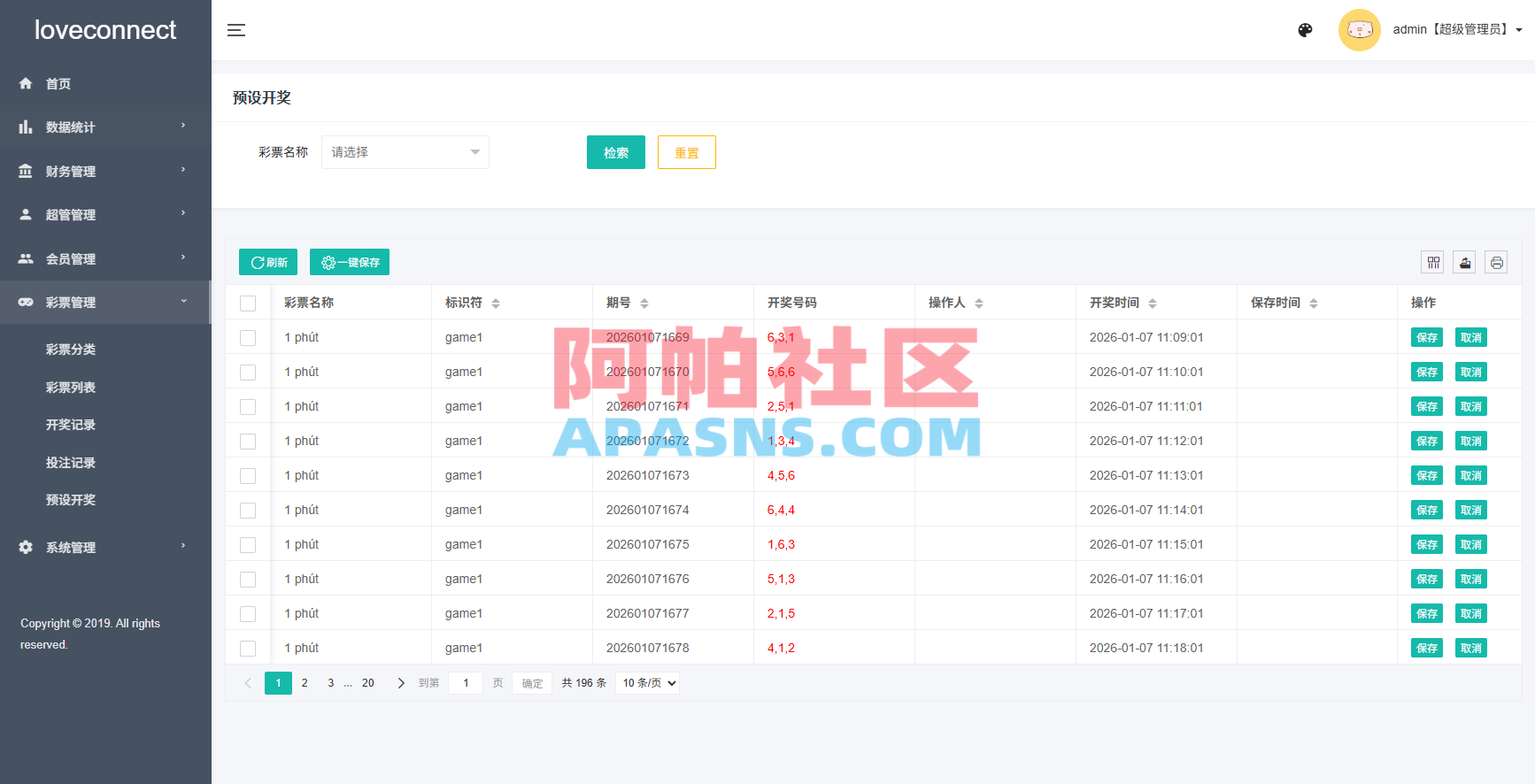Click the 检索 search button
This screenshot has height=784, width=1535.
(x=616, y=152)
